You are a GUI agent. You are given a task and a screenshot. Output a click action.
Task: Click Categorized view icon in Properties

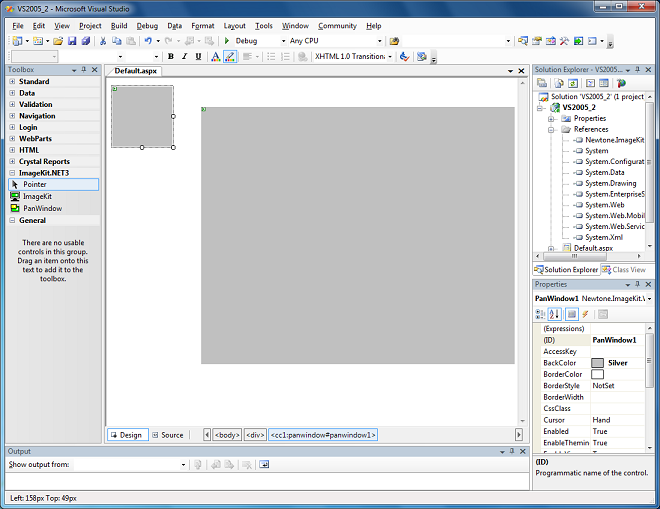[x=540, y=314]
